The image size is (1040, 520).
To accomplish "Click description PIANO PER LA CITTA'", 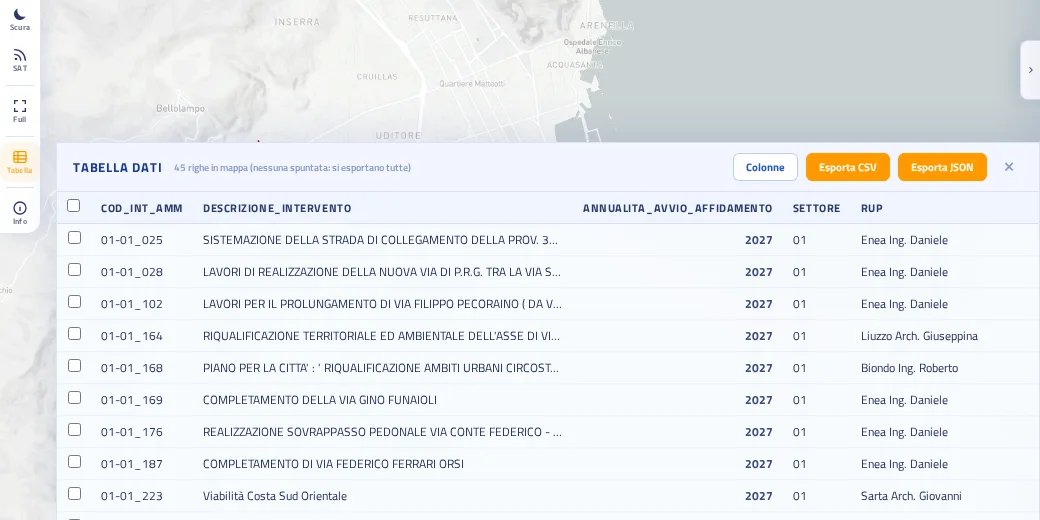I will (x=381, y=368).
